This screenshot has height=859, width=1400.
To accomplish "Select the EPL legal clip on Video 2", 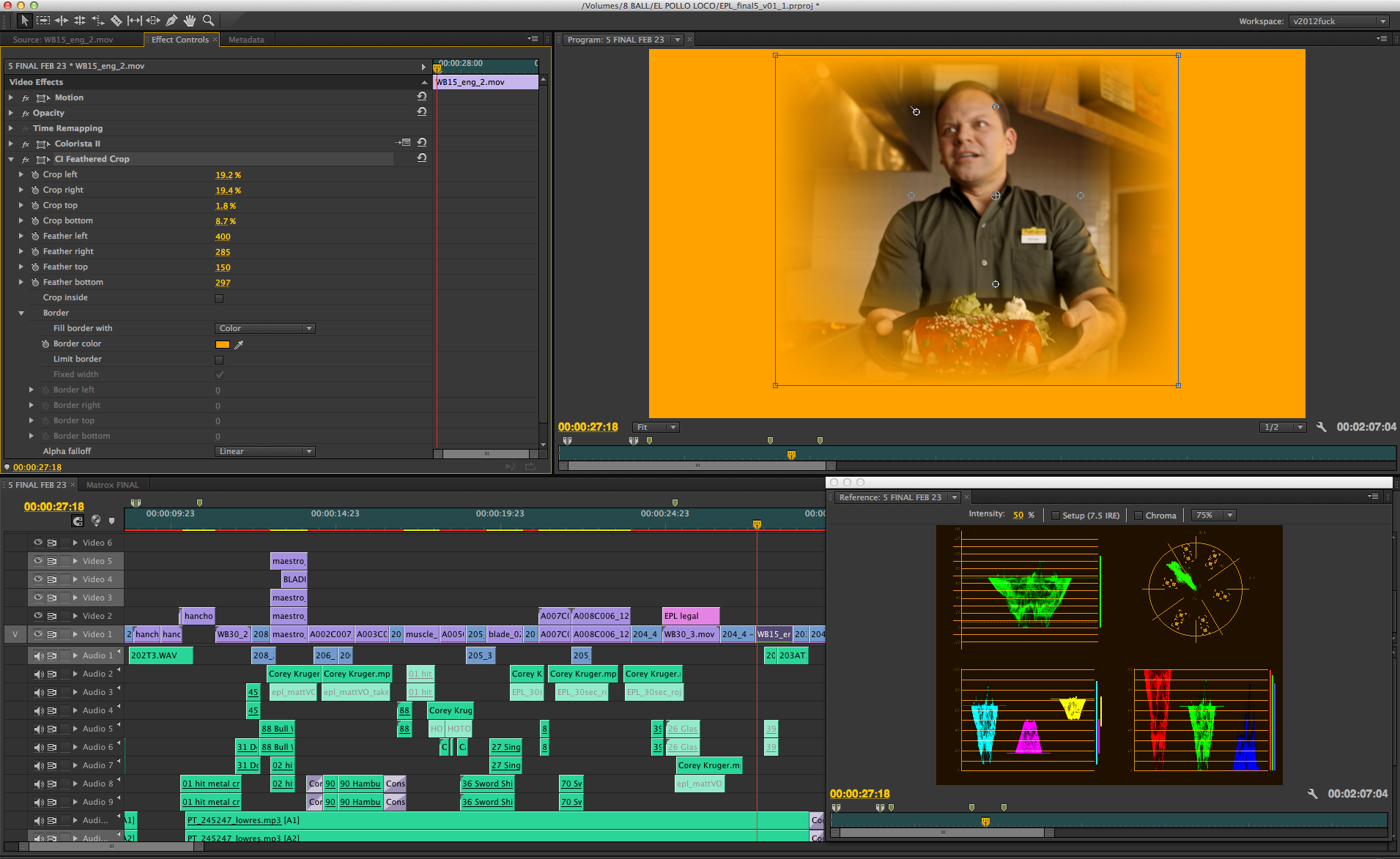I will [x=691, y=616].
